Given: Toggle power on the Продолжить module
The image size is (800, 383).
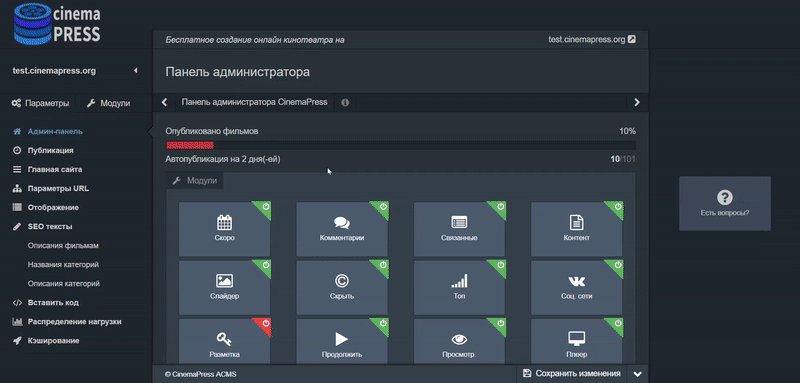Looking at the screenshot, I should click(383, 323).
